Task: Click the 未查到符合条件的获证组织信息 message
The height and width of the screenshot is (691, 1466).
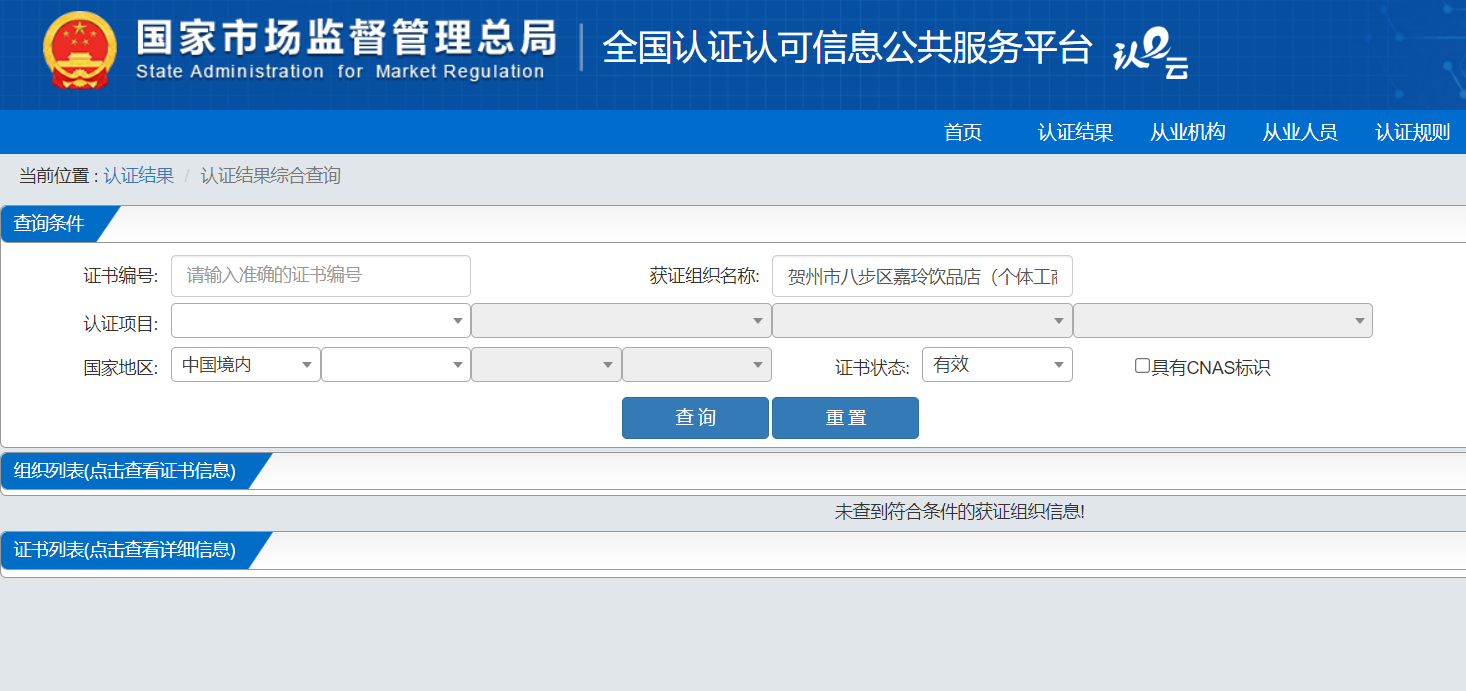Action: click(x=960, y=512)
